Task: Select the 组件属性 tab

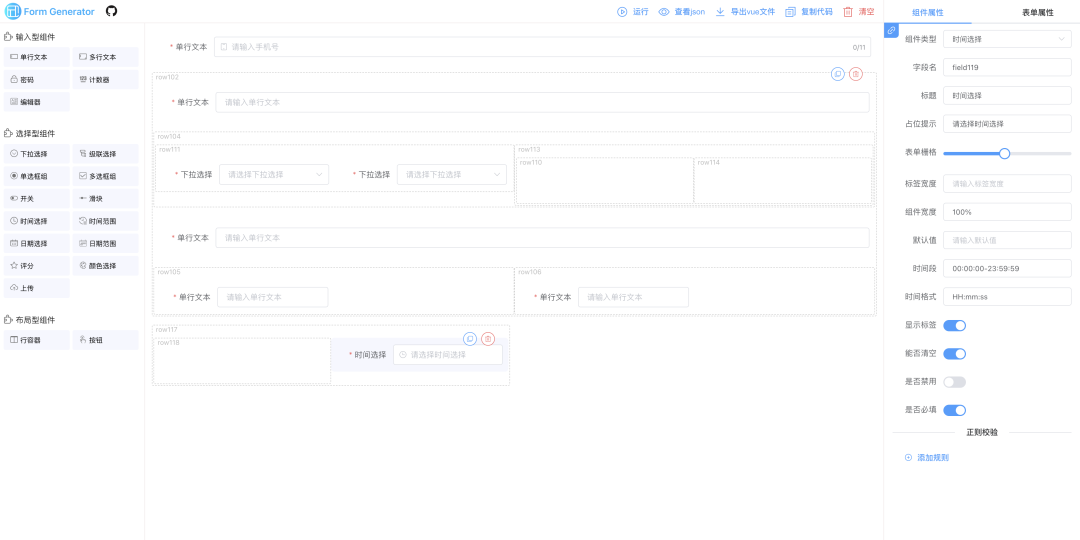Action: [x=927, y=12]
